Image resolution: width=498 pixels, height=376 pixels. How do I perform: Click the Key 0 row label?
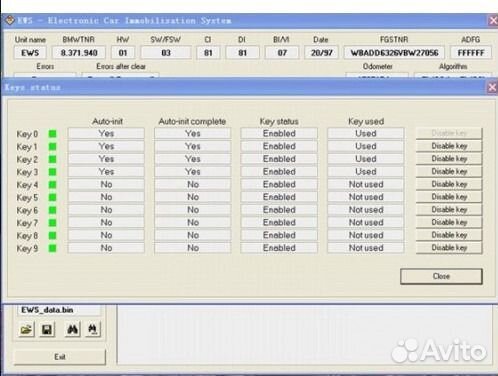(x=27, y=134)
